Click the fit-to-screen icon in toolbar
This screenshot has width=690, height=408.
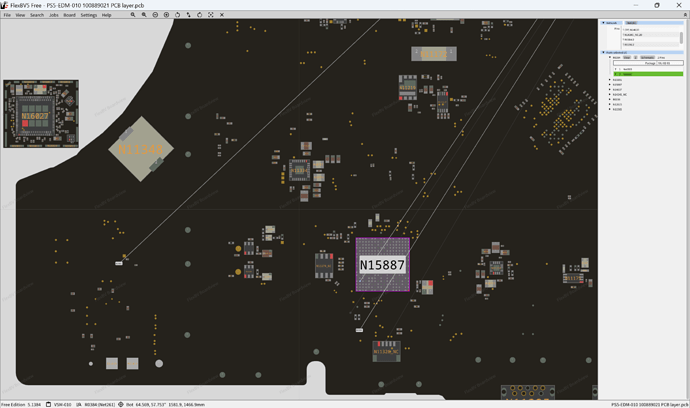coord(211,15)
